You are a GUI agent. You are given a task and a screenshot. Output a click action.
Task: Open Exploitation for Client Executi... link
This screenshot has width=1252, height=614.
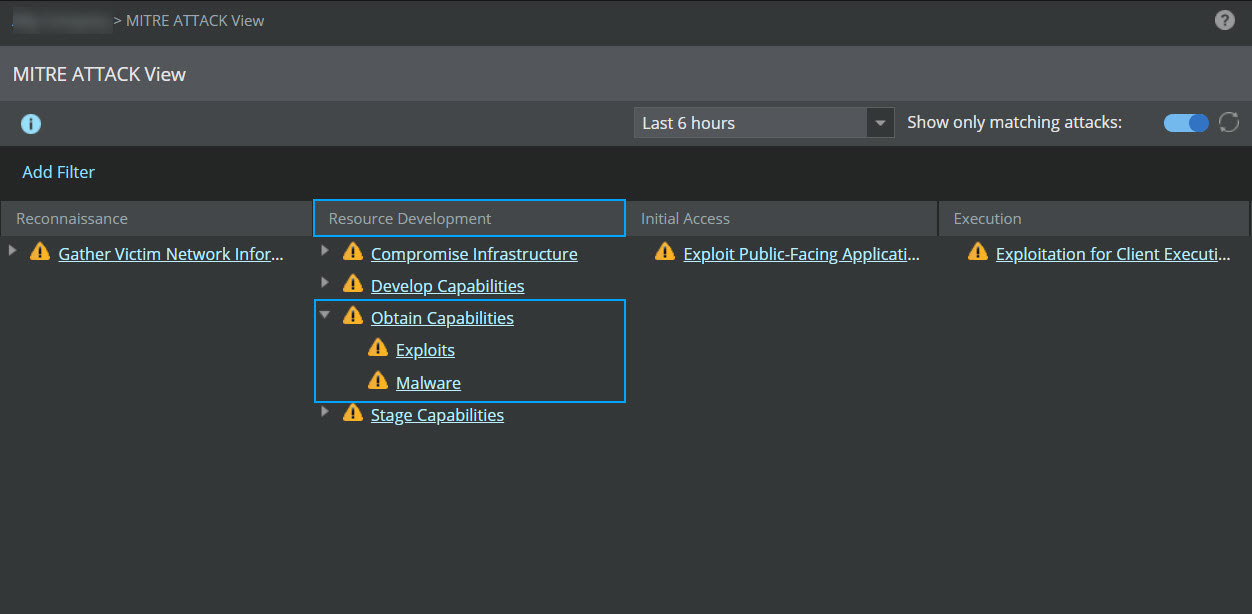[x=1113, y=254]
